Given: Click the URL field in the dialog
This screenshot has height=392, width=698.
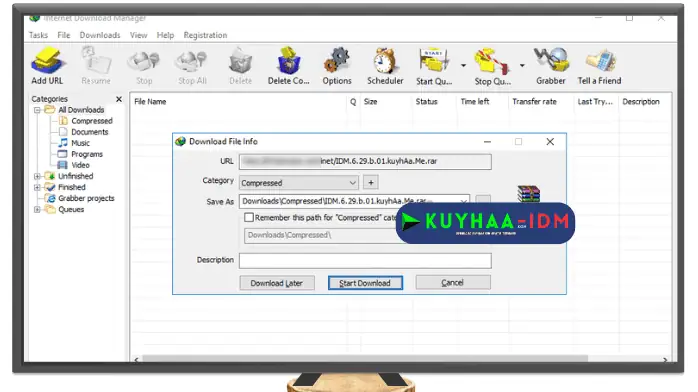Looking at the screenshot, I should (x=365, y=162).
